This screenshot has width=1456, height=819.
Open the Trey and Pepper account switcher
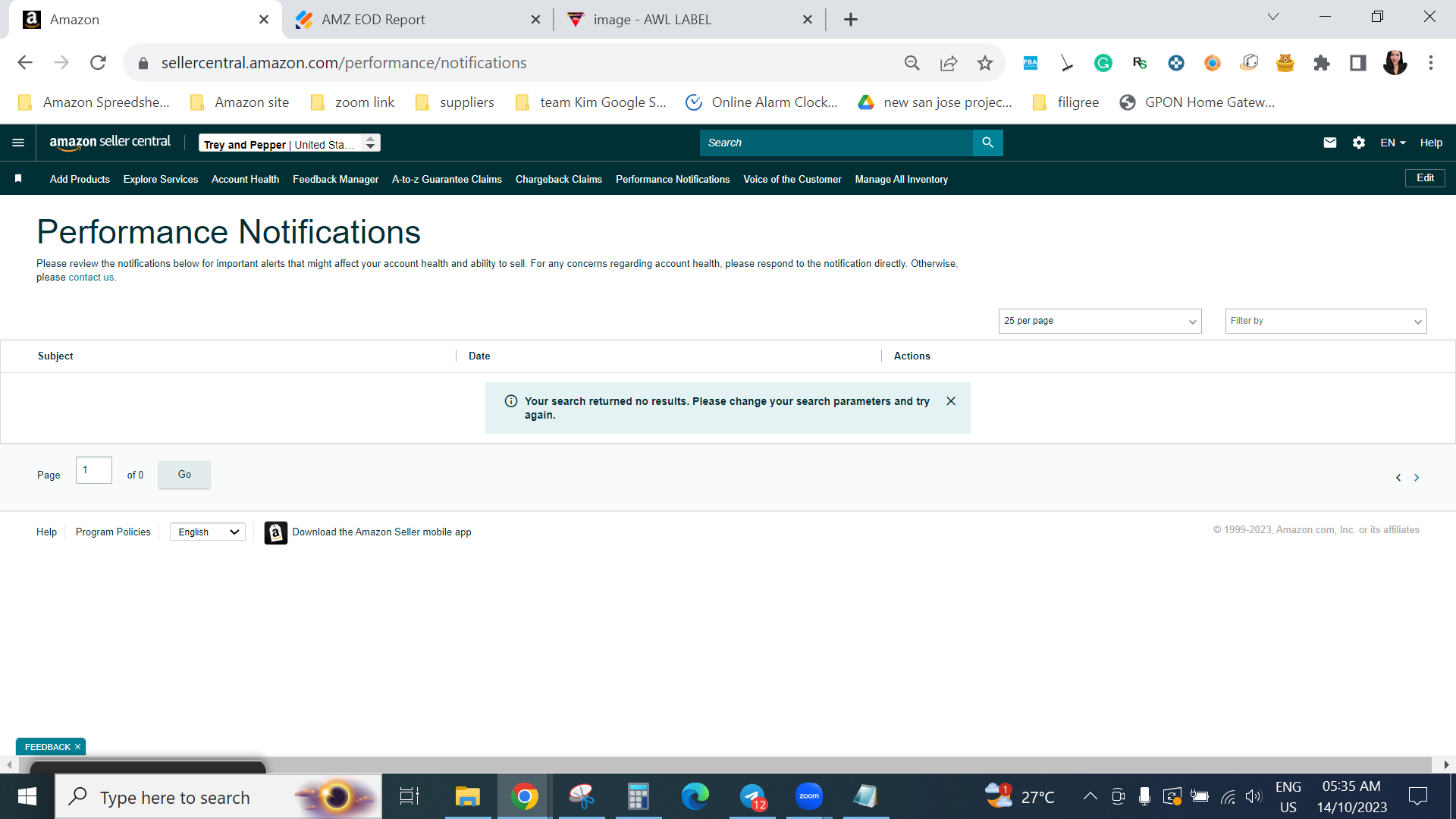(x=290, y=143)
